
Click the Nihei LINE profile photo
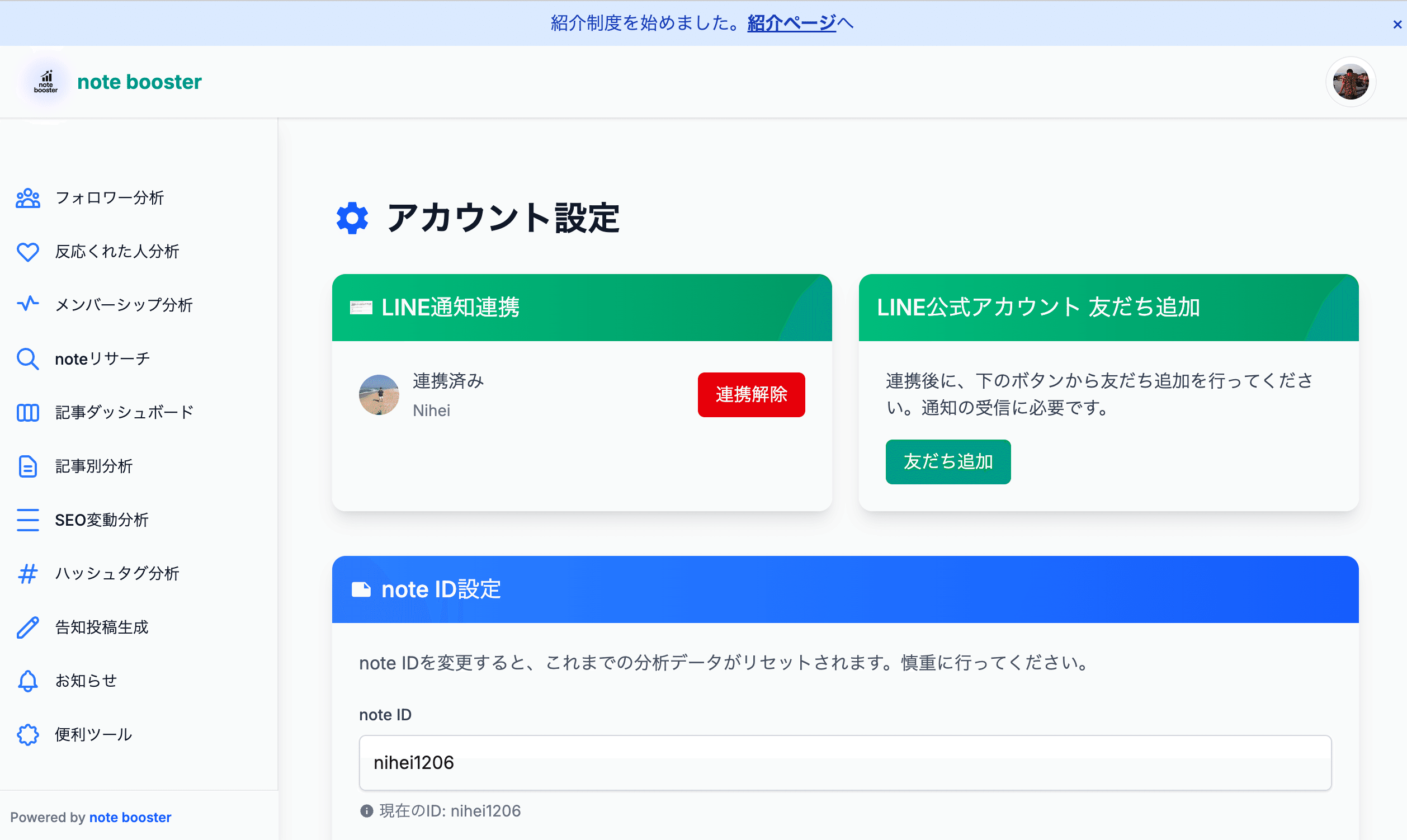379,394
